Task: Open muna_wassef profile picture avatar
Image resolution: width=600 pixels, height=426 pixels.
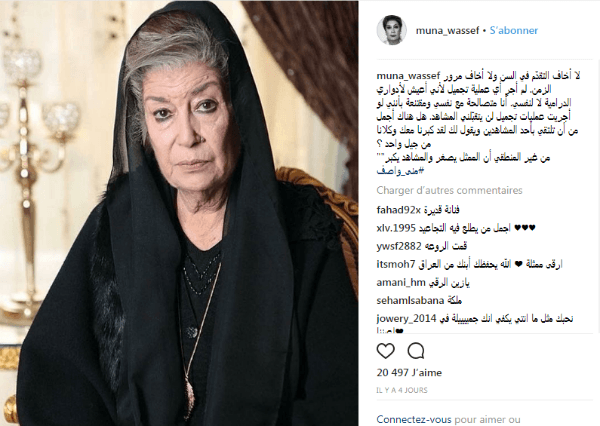Action: point(391,30)
